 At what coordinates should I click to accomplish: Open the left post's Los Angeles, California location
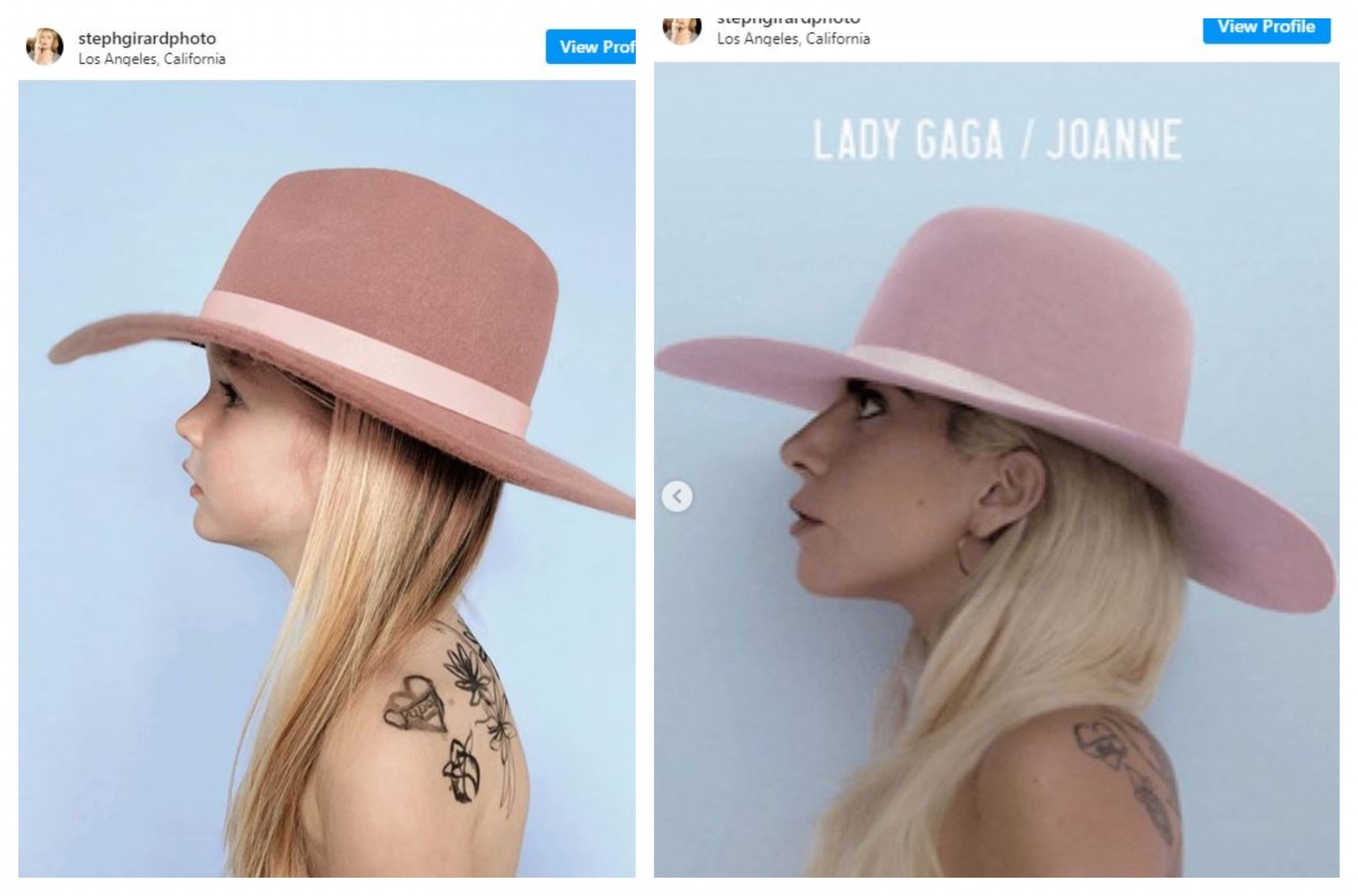point(152,59)
